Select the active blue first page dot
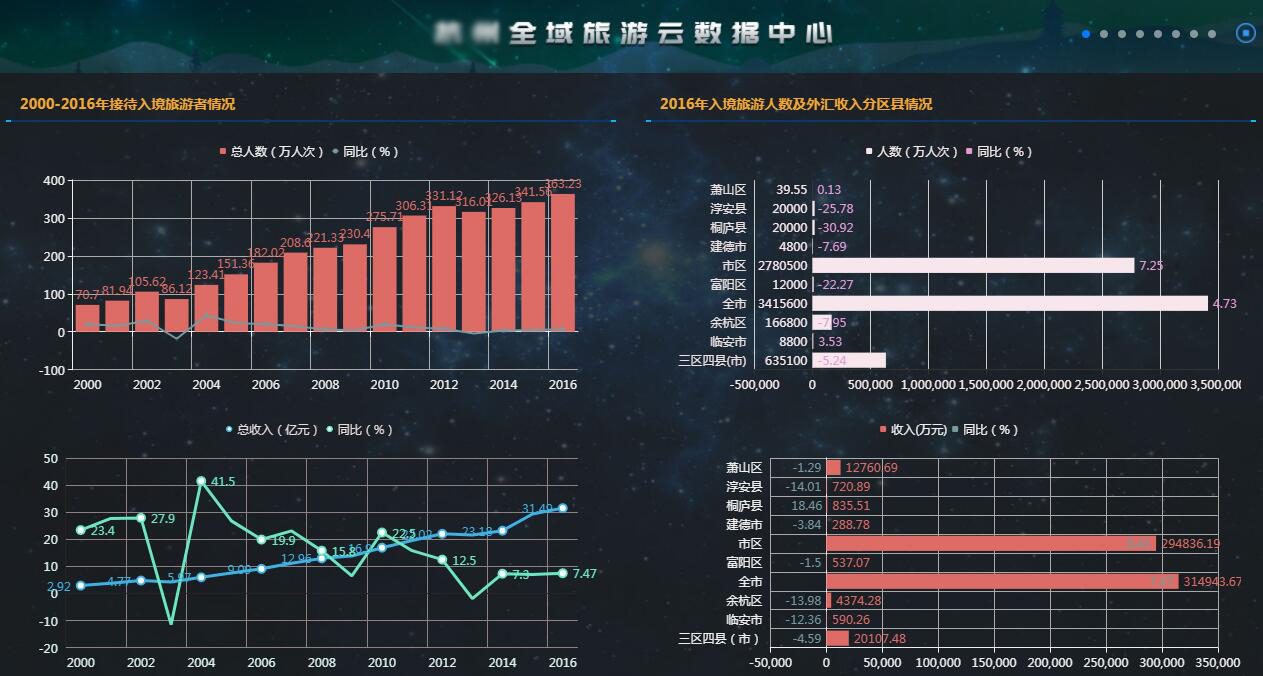This screenshot has width=1263, height=676. tap(1086, 34)
